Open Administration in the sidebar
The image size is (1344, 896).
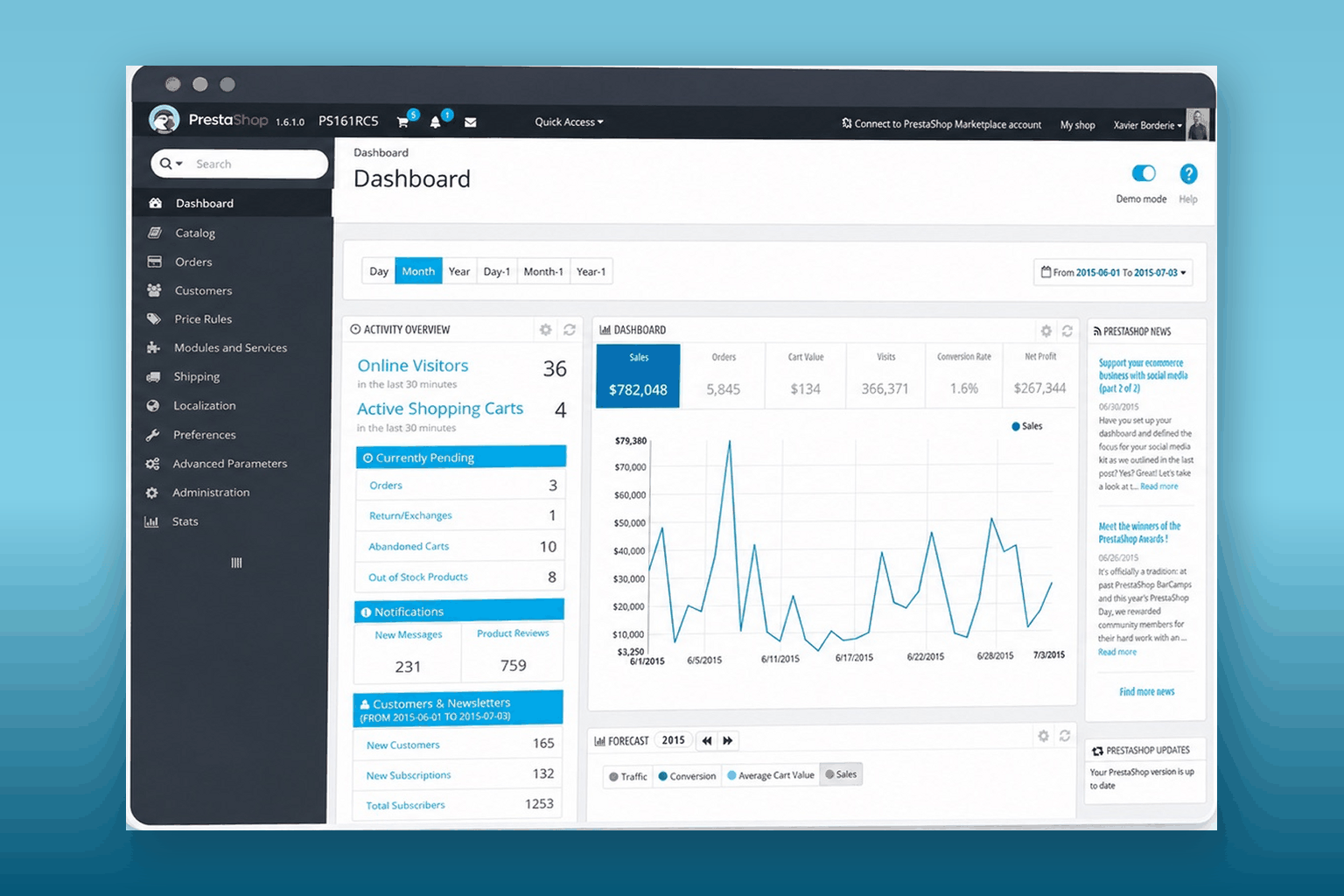tap(232, 493)
